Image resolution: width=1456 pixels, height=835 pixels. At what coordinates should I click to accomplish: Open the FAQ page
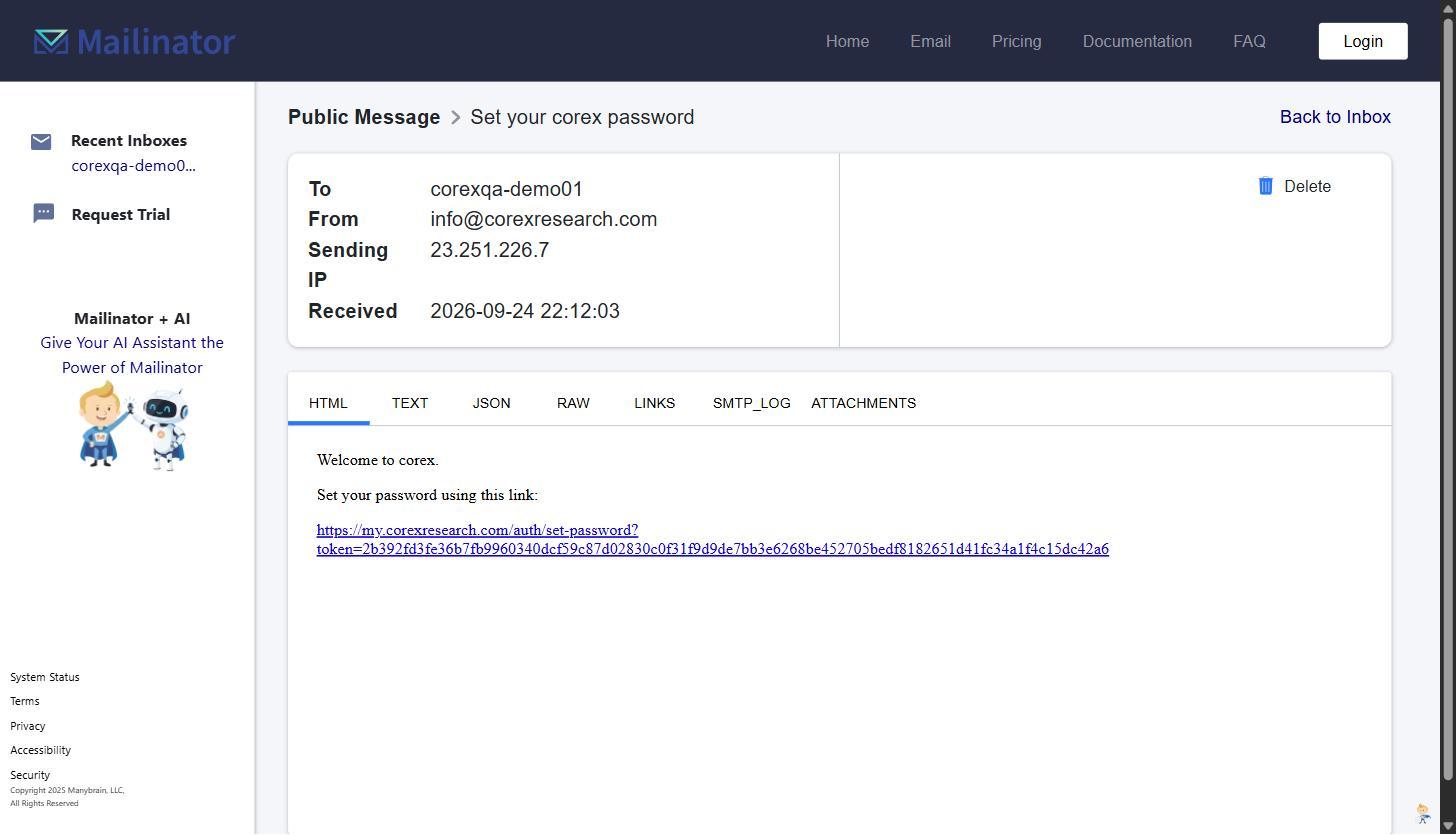pyautogui.click(x=1249, y=41)
